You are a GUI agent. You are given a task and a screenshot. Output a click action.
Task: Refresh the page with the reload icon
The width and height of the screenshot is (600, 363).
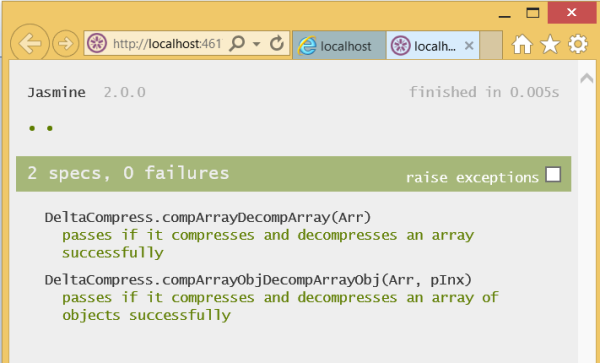(277, 44)
